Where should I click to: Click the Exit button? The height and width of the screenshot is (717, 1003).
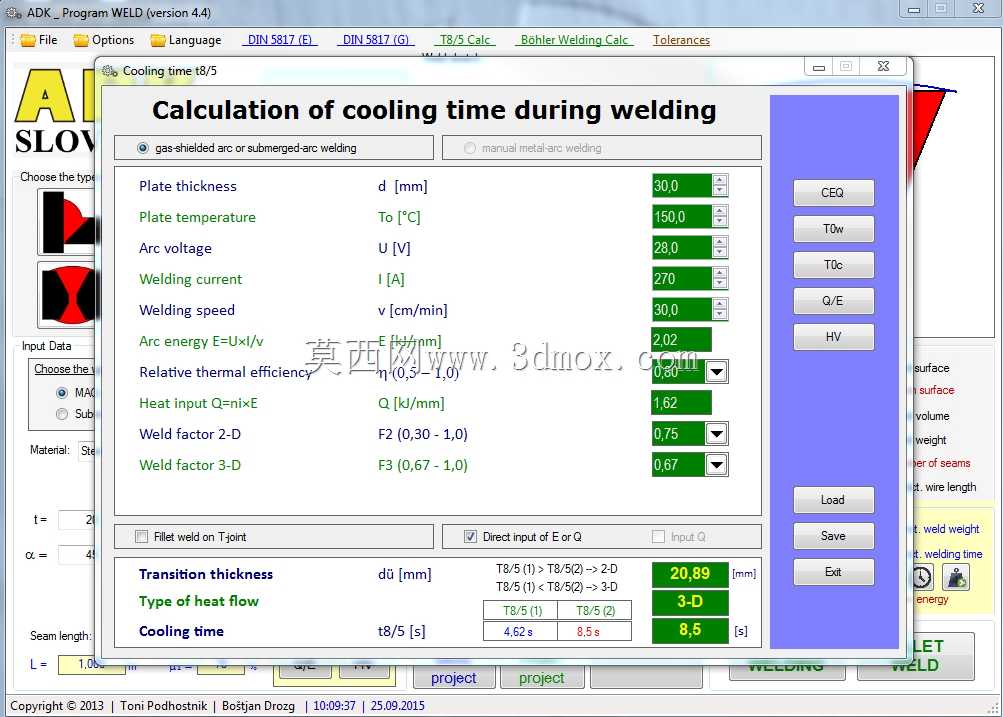(x=833, y=572)
